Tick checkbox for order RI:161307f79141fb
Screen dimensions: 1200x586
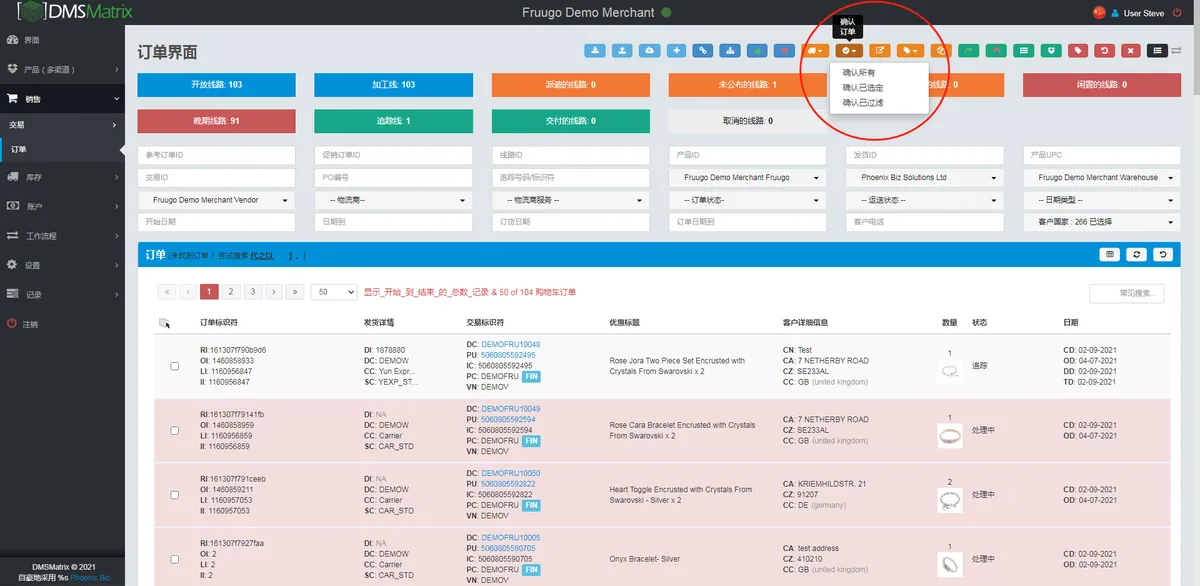(174, 430)
